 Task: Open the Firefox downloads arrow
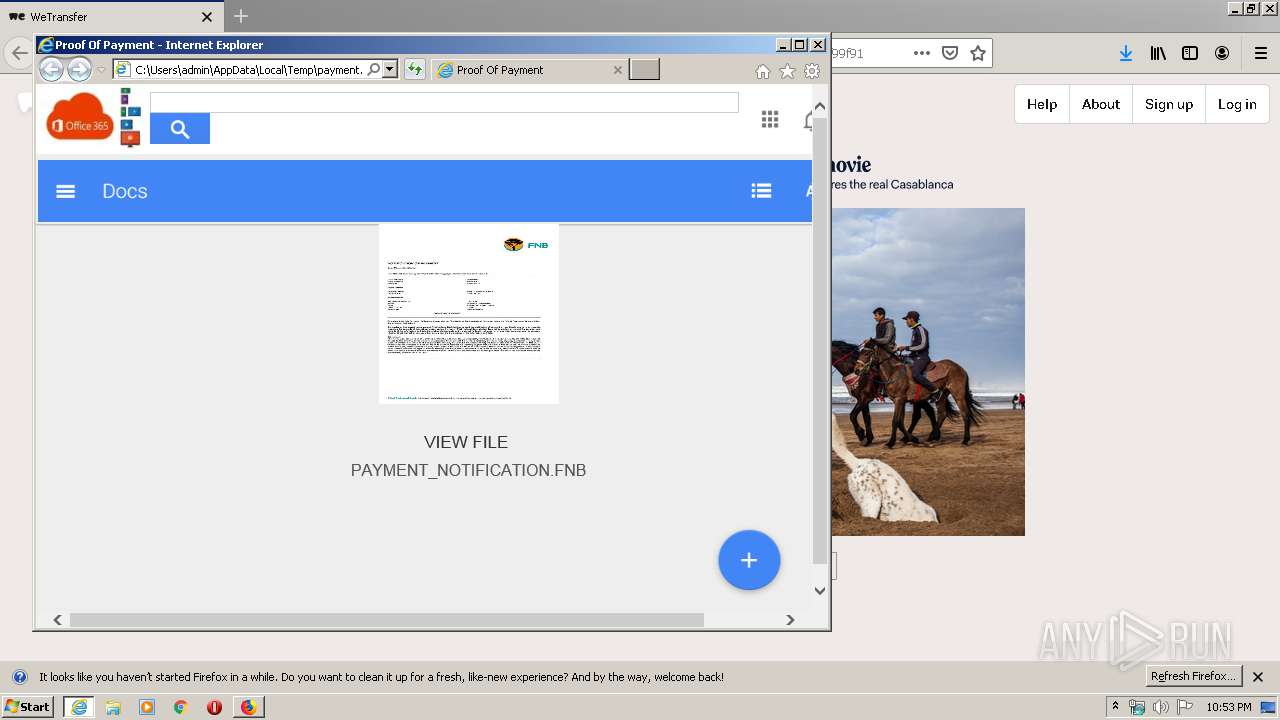1126,53
